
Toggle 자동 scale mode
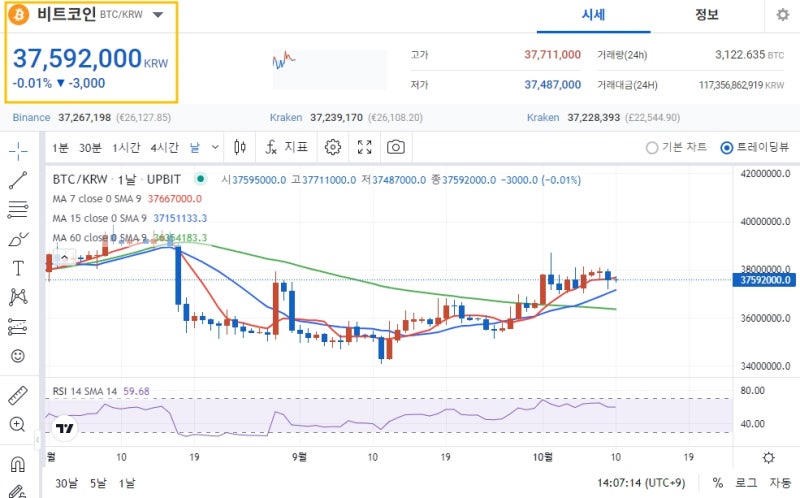coord(780,483)
